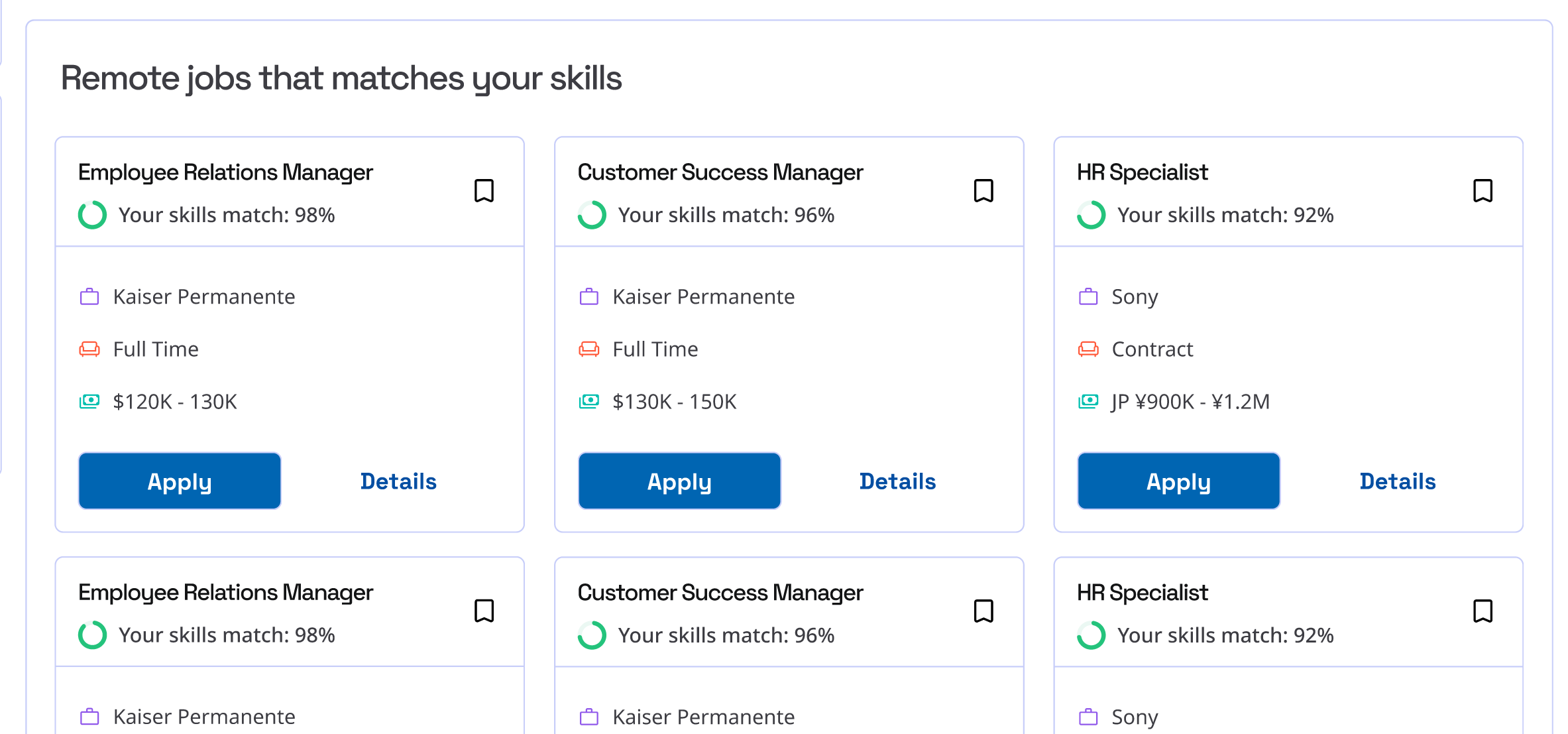Open Details for Employee Relations Manager
The height and width of the screenshot is (734, 1568).
398,481
